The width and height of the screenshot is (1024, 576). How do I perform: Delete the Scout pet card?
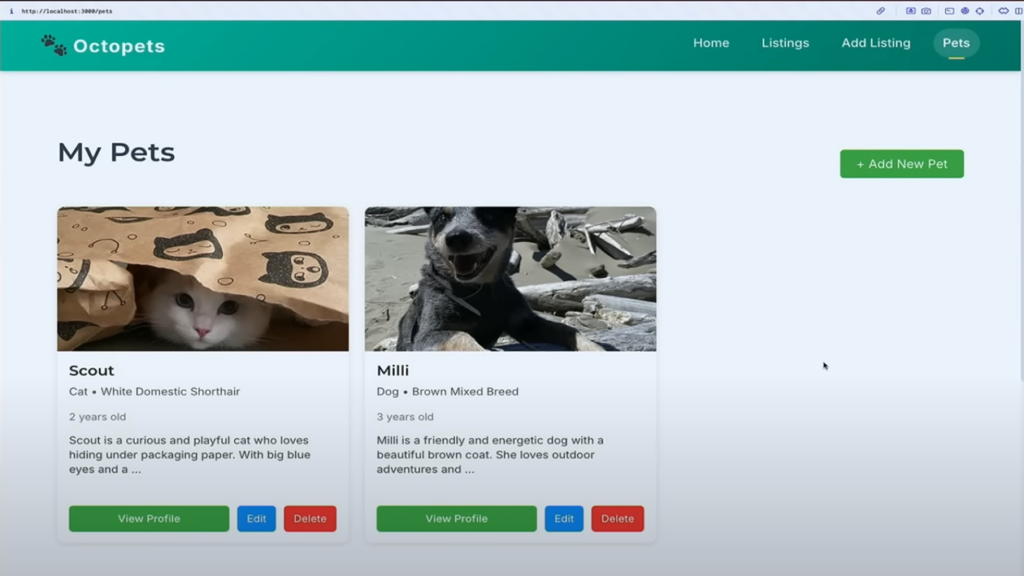(310, 519)
